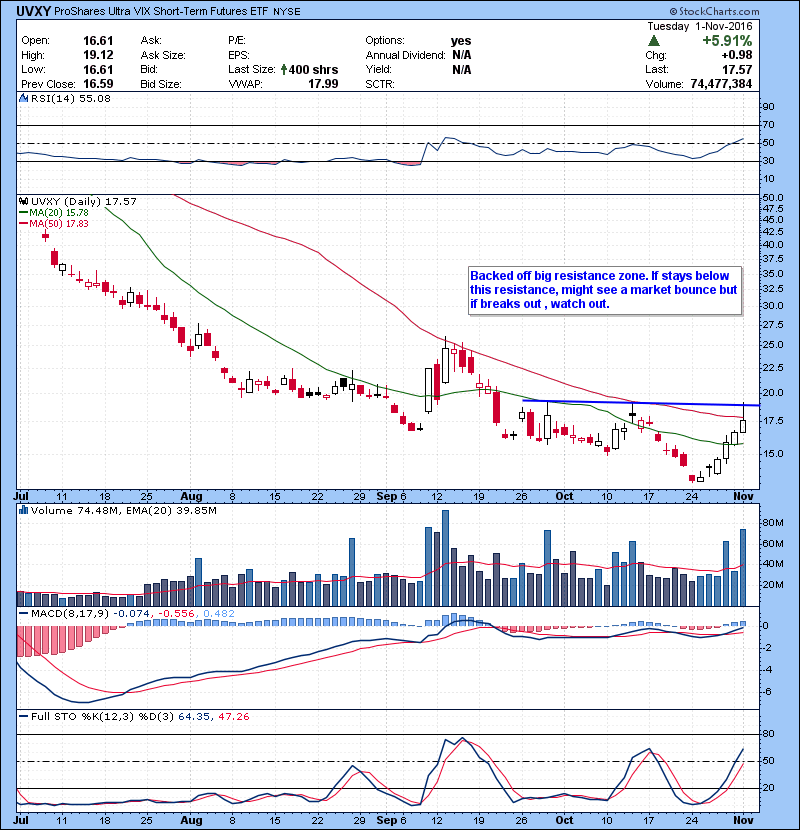The width and height of the screenshot is (800, 830).
Task: Click the RSI value 55.08
Action: [x=93, y=98]
